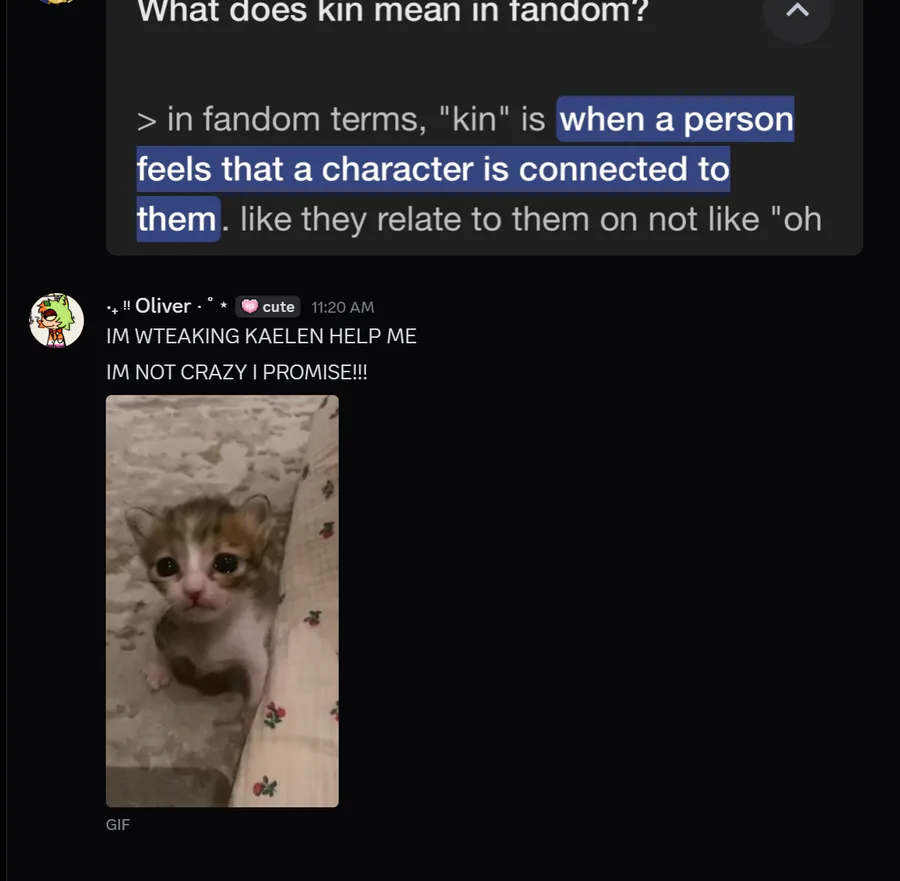The image size is (900, 881).
Task: Click the highlighted phrase "when a person"
Action: pos(676,120)
